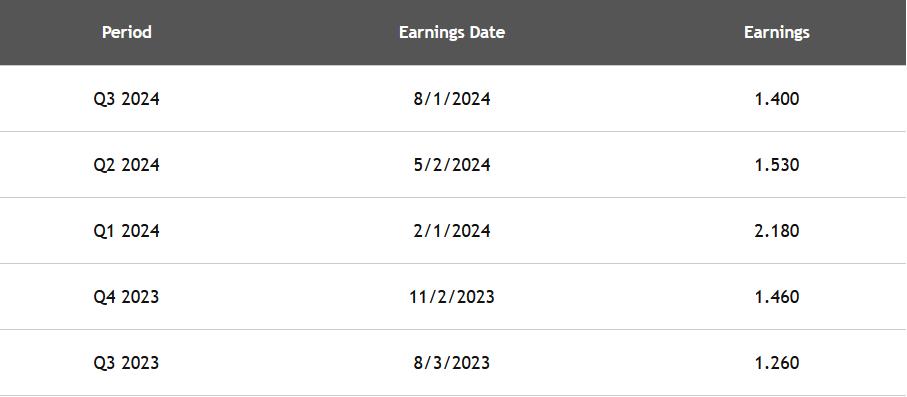Click the 2.180 earnings value
This screenshot has width=907, height=397.
click(777, 231)
